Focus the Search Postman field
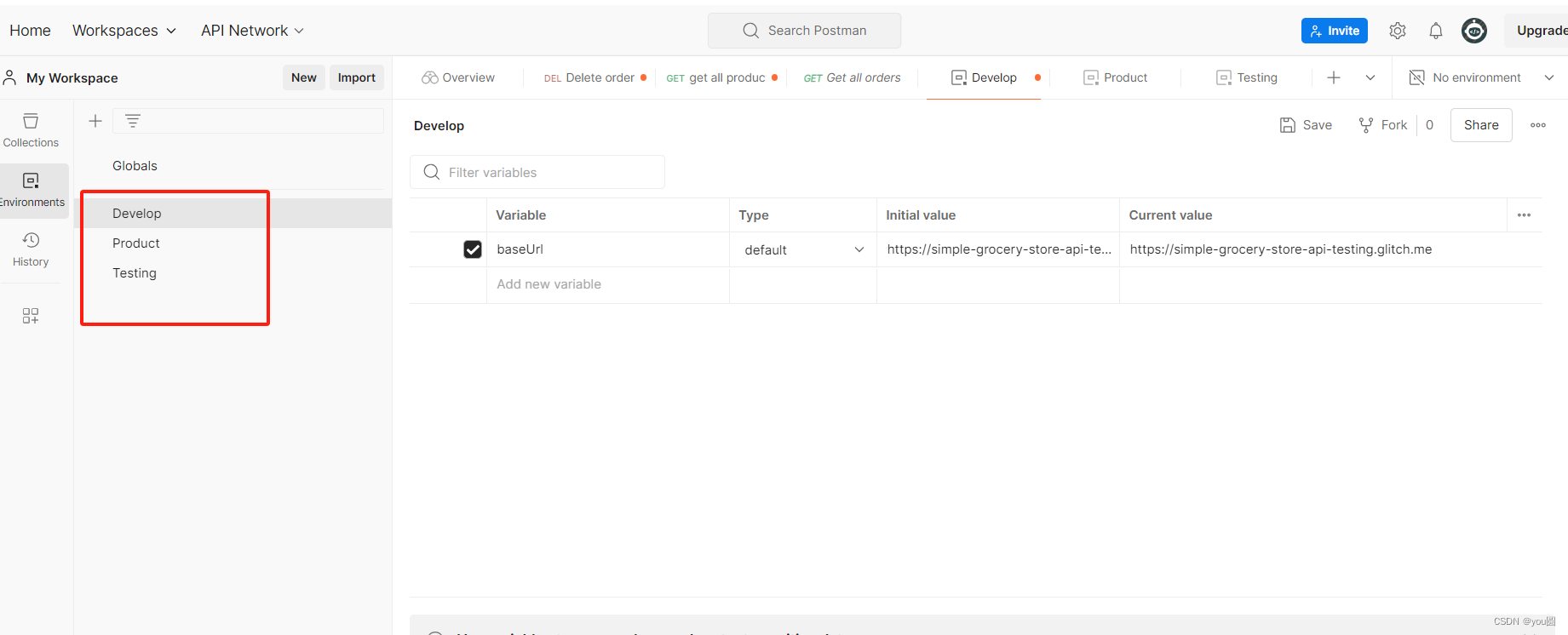1568x635 pixels. pos(804,31)
